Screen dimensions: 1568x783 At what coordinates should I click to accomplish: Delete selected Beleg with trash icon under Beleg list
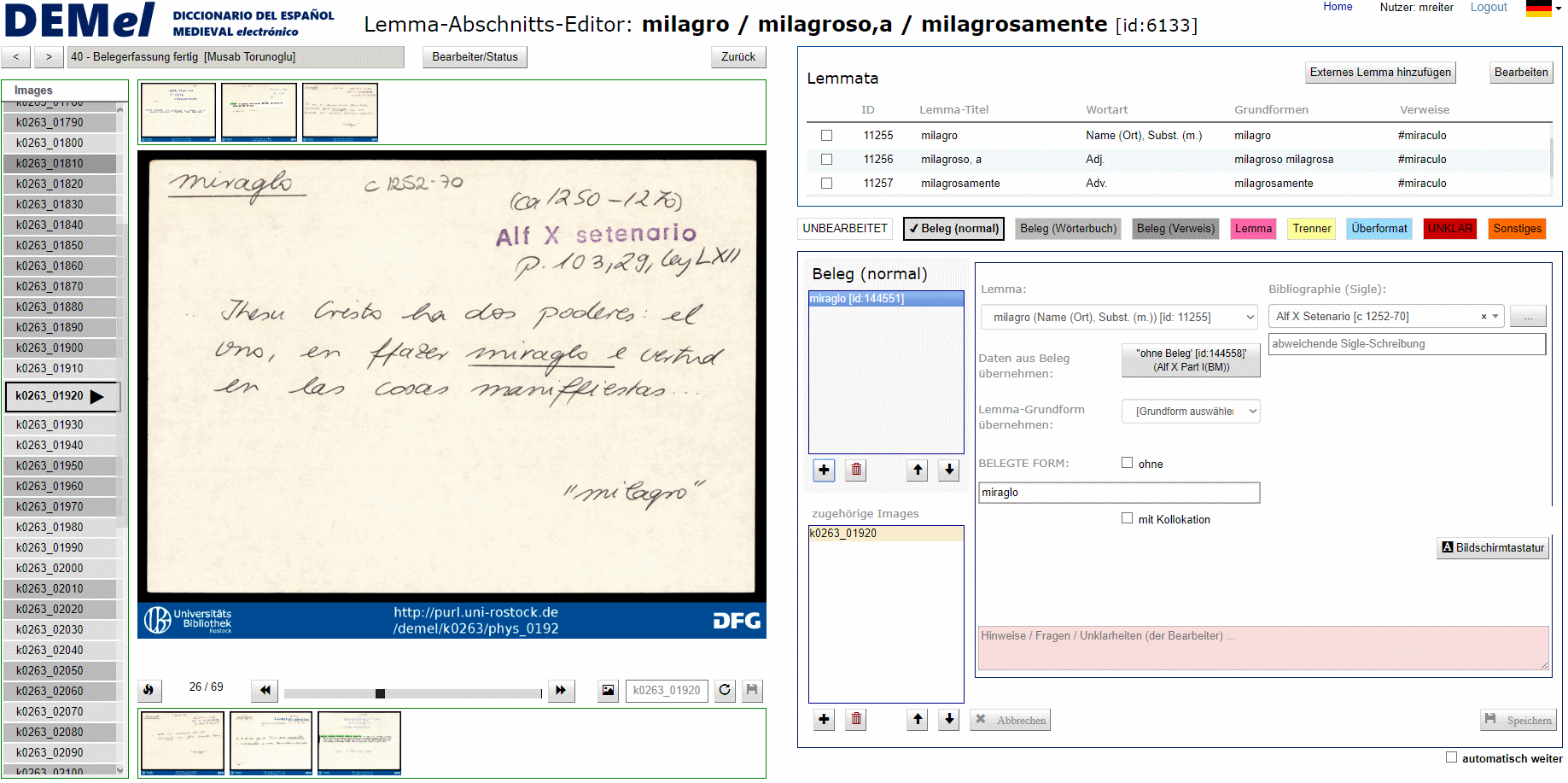coord(856,470)
